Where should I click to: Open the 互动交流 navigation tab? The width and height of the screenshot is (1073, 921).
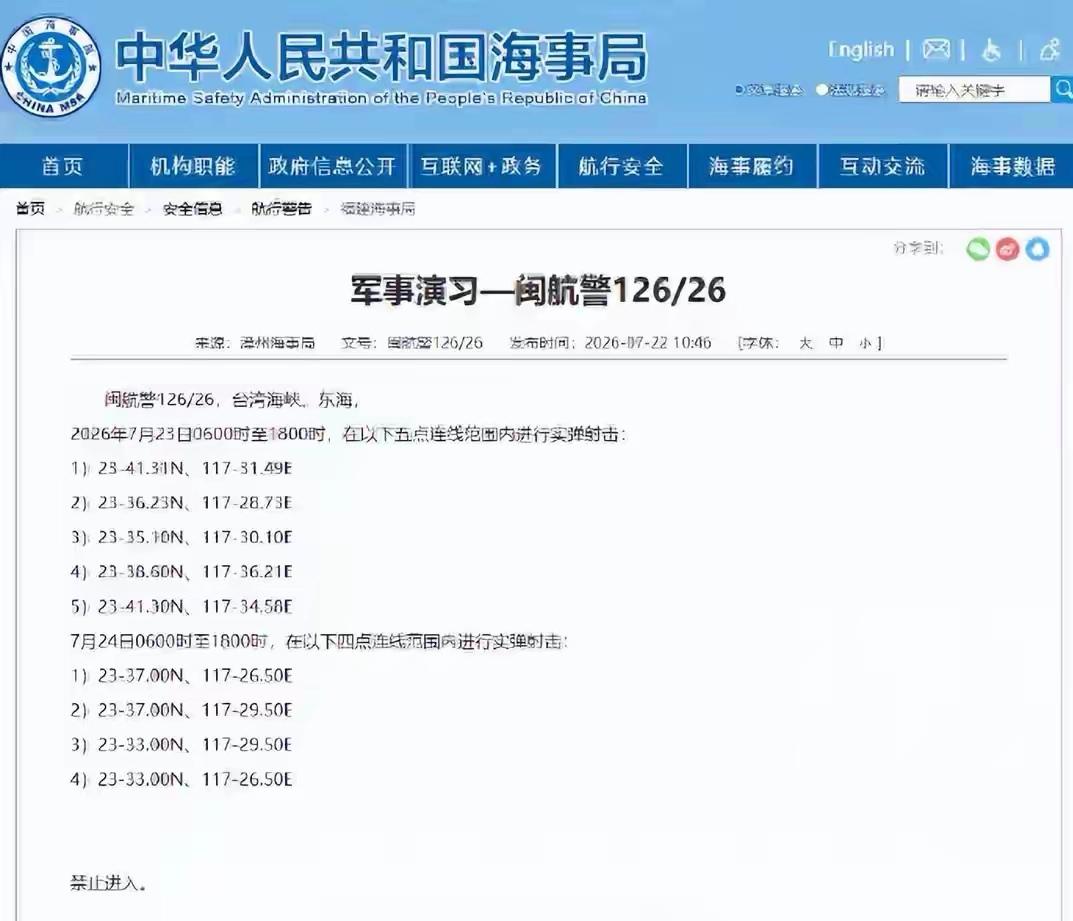click(882, 166)
